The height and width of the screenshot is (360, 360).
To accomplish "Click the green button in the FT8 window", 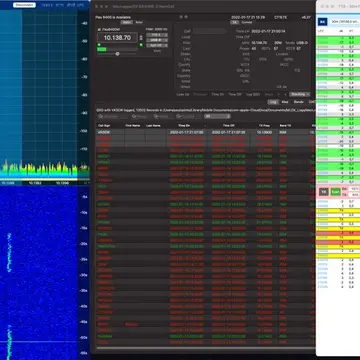I will pyautogui.click(x=335, y=192).
